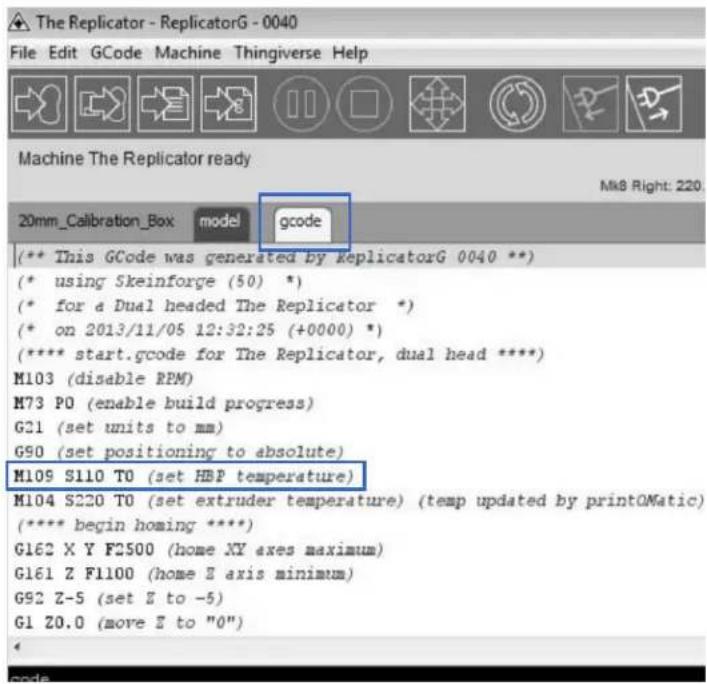Click the Mk8 Right temperature readout
The image size is (707, 684).
[x=651, y=185]
